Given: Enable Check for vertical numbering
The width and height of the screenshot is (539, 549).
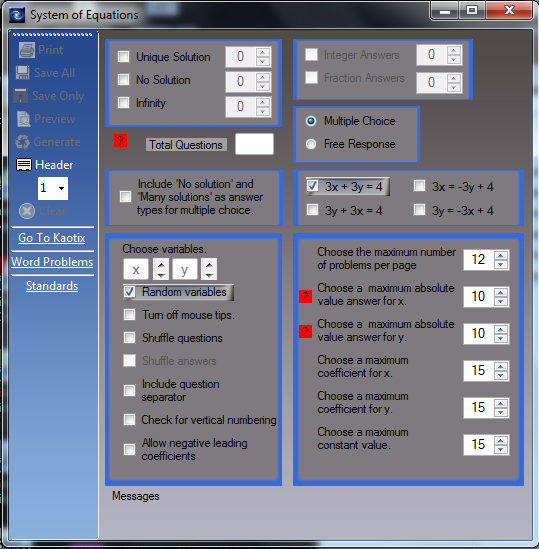Looking at the screenshot, I should pos(129,419).
